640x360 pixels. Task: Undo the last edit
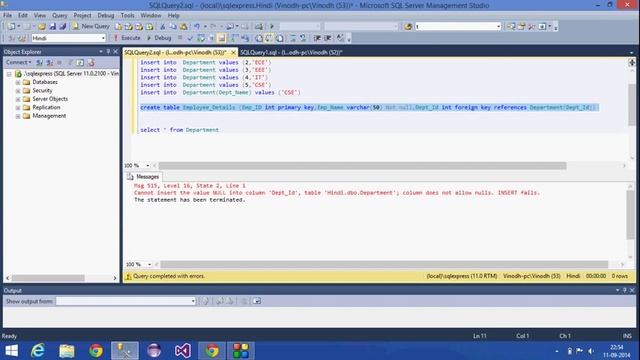[x=197, y=27]
